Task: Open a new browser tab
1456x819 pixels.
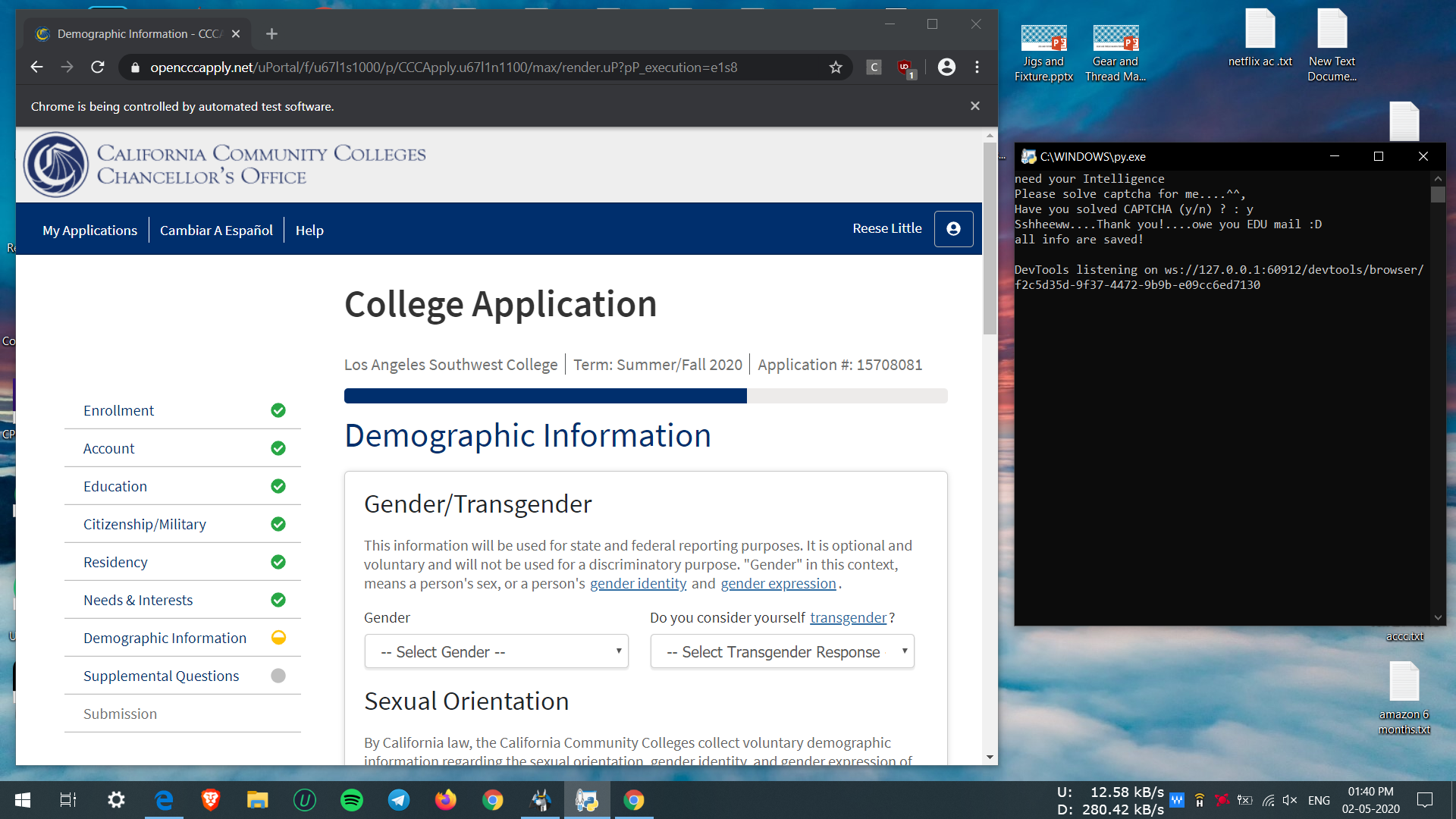Action: click(x=271, y=34)
